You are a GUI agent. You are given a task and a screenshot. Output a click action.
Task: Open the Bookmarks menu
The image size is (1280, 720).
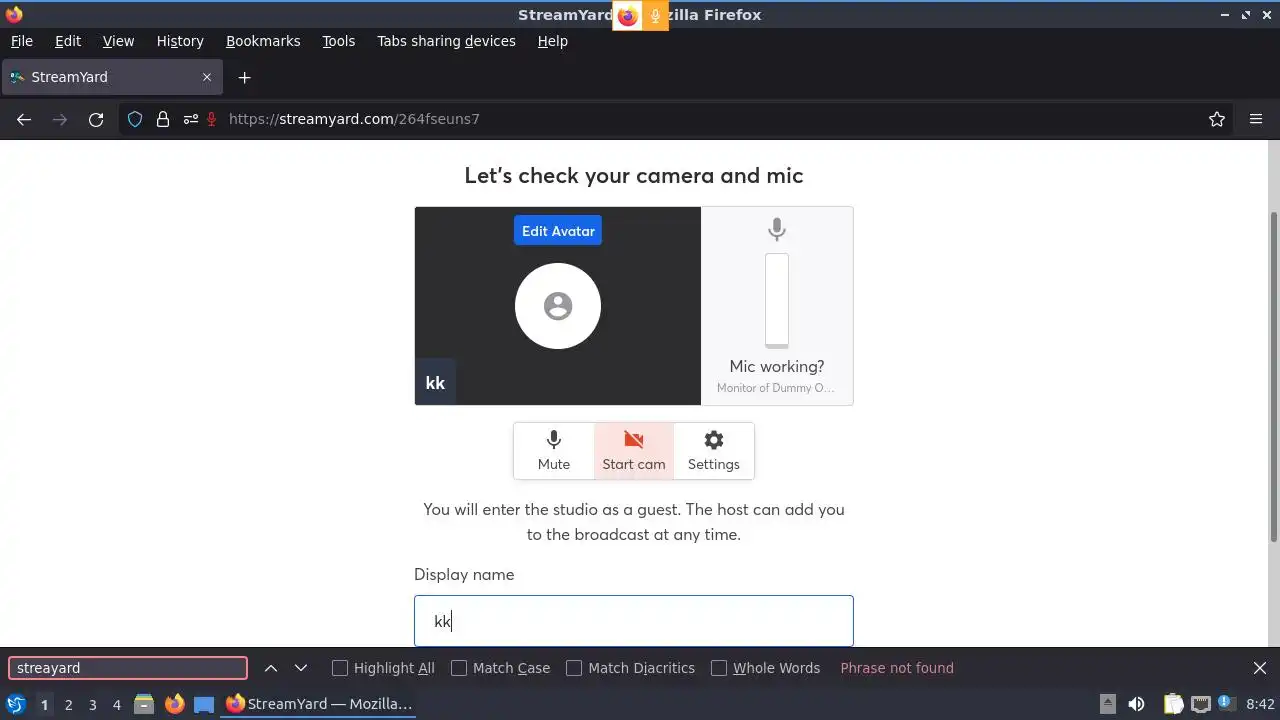point(263,41)
